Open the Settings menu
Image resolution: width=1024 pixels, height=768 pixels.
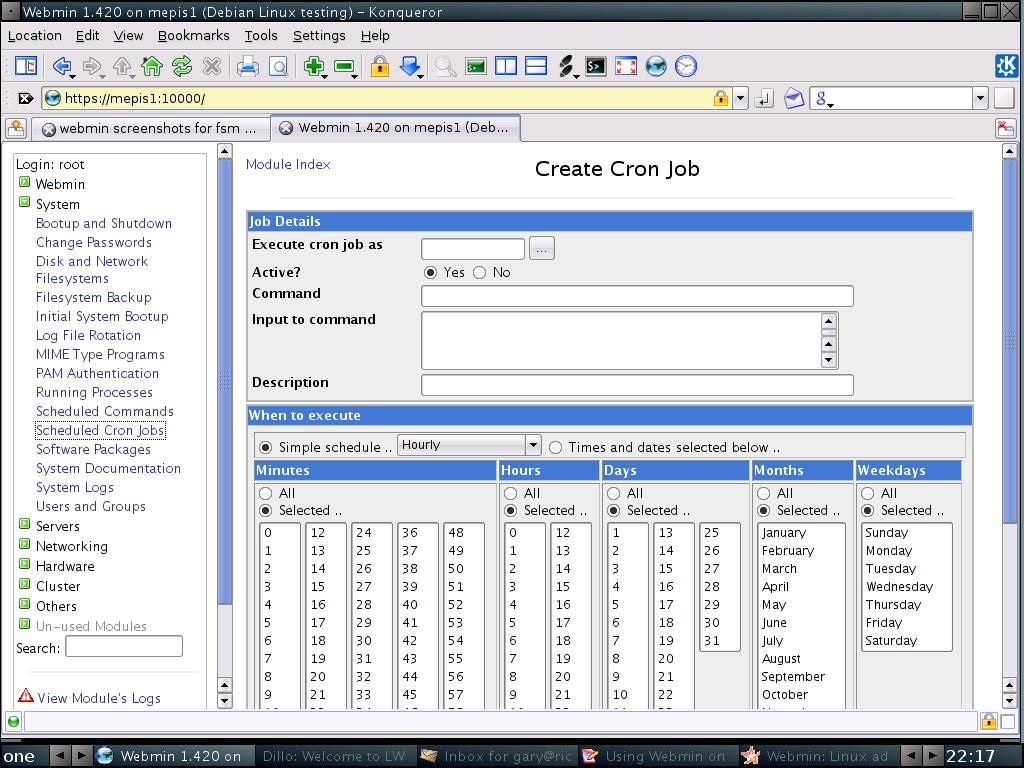pos(319,36)
